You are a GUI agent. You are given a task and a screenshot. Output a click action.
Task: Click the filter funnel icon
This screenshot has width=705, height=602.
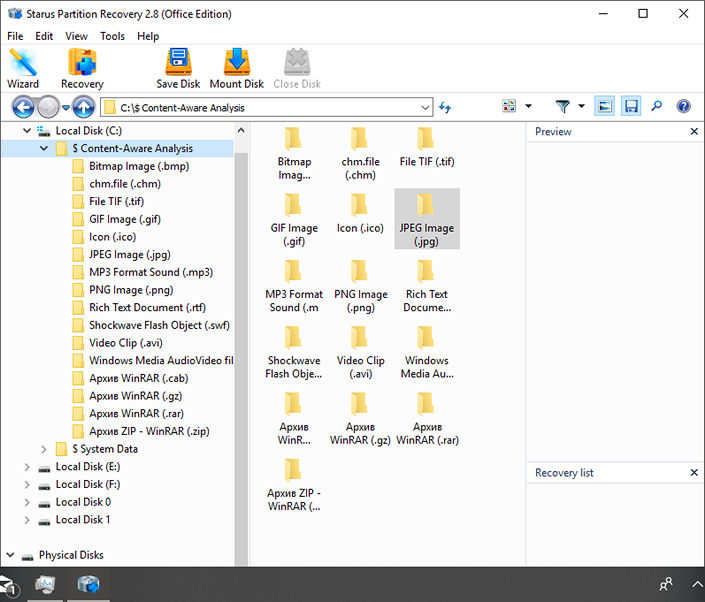coord(562,106)
